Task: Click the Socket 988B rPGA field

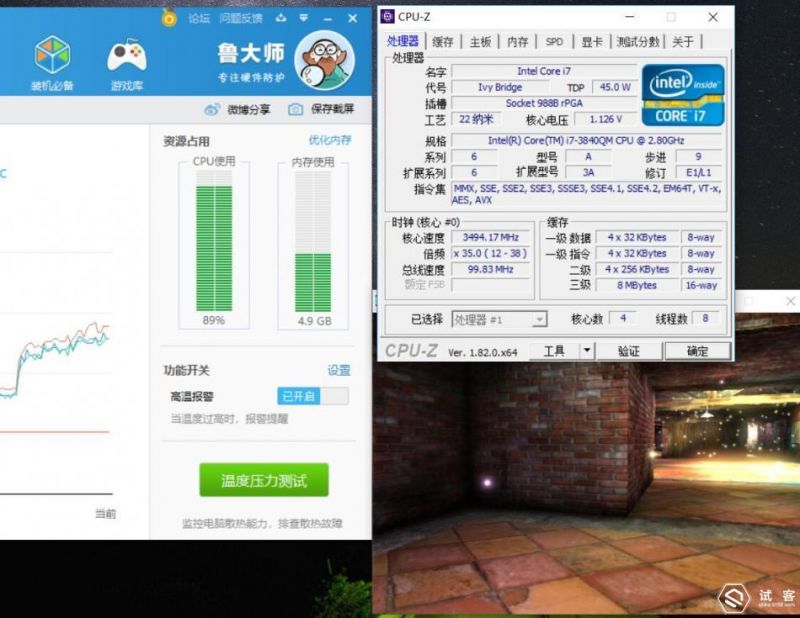Action: 544,103
